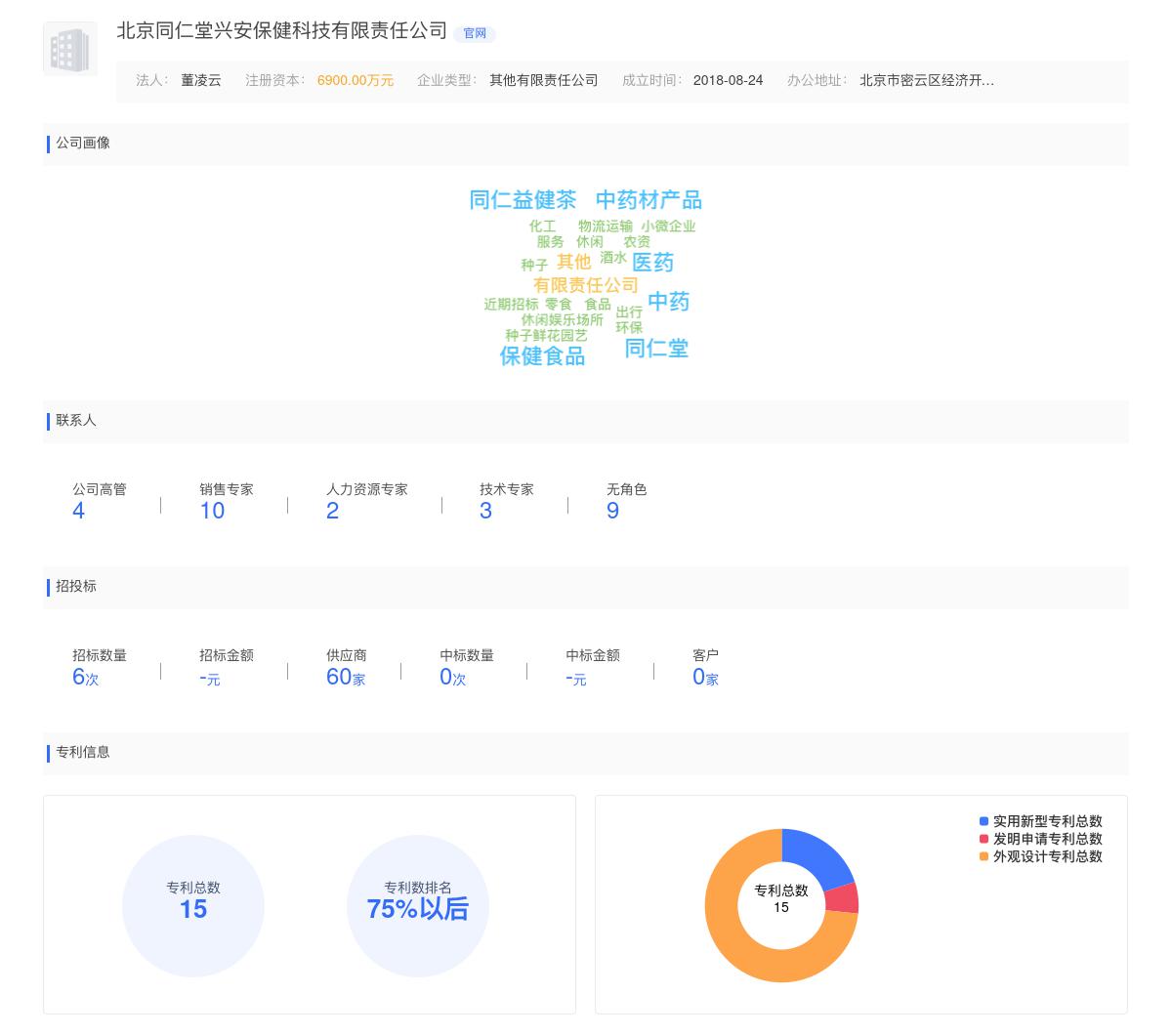Viewport: 1172px width, 1036px height.
Task: Click the truncated office address 北京市密云区经济开
Action: [927, 80]
